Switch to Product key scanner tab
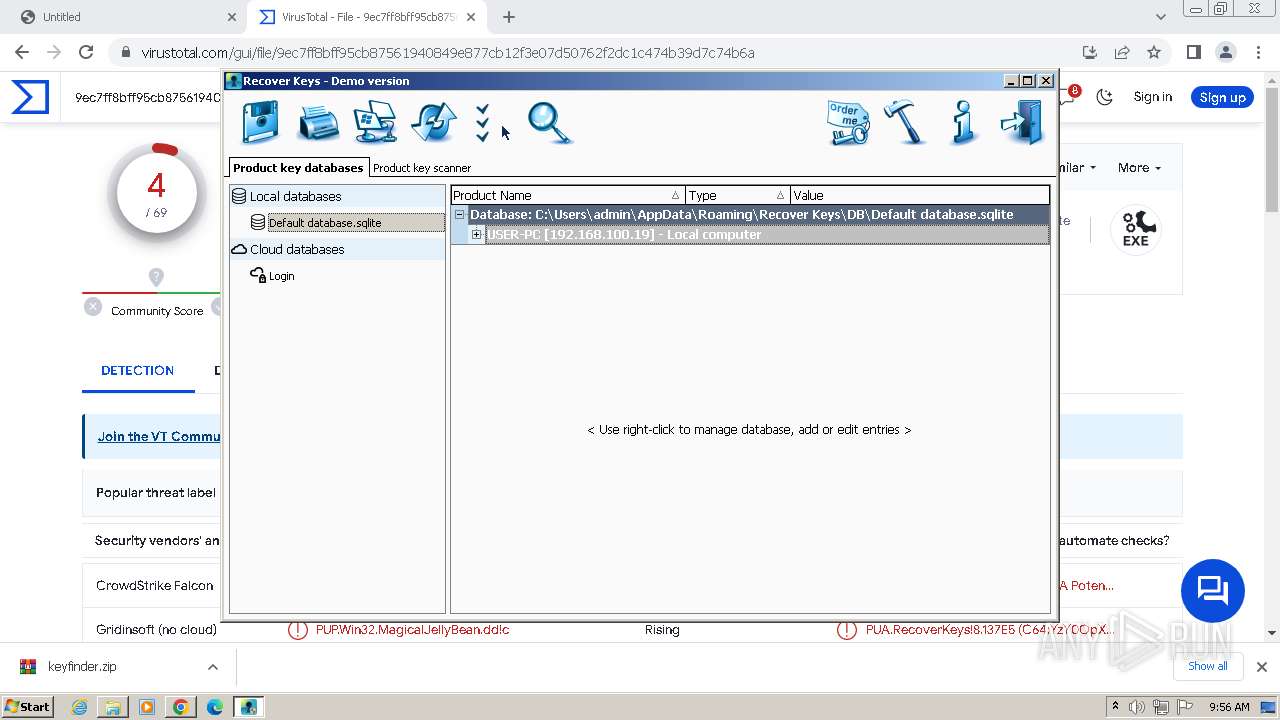Screen dimensions: 1280x720 [x=422, y=168]
